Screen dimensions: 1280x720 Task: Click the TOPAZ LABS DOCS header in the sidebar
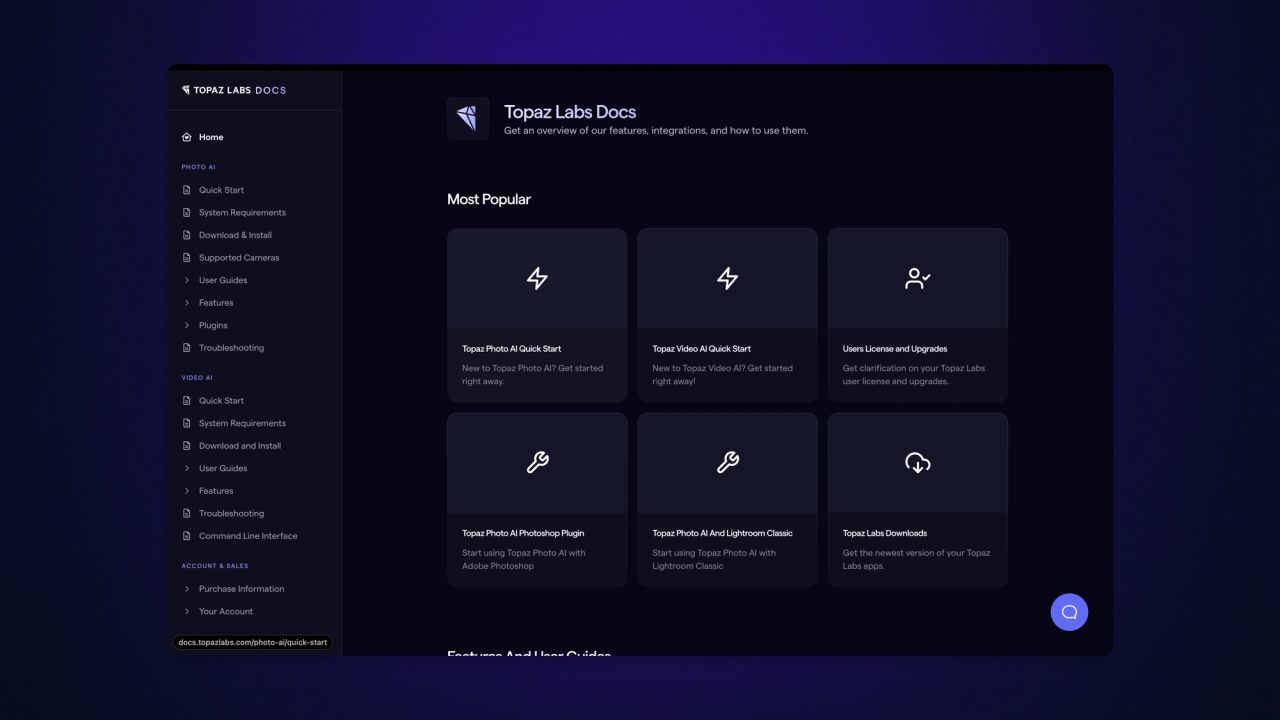(233, 89)
